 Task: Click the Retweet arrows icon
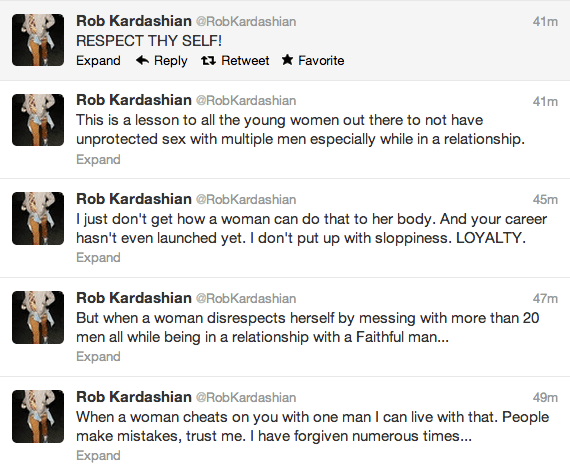[208, 60]
